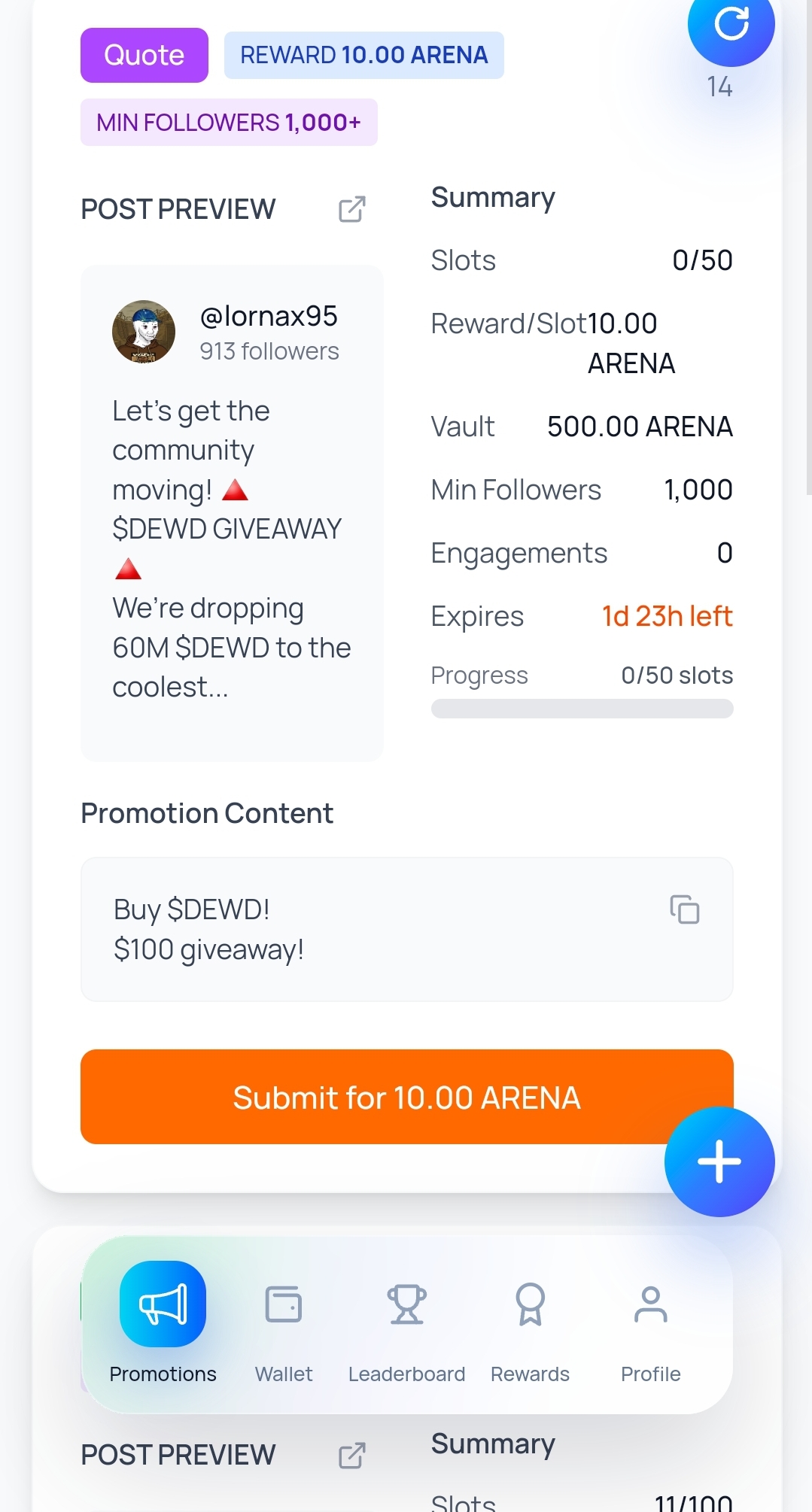
Task: Open external link beside lower POST PREVIEW
Action: tap(351, 1455)
